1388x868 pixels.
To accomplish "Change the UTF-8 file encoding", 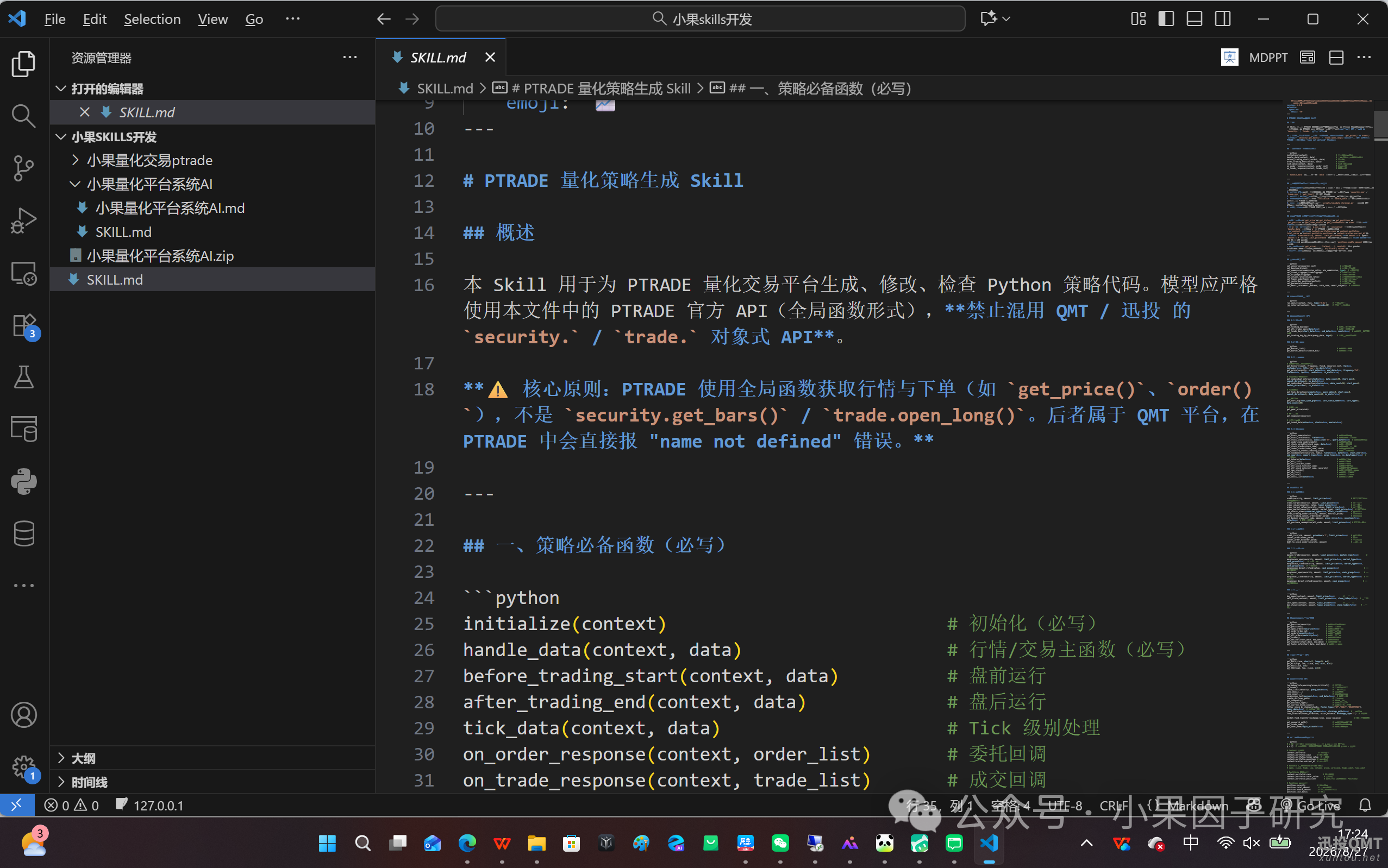I will pos(1064,806).
